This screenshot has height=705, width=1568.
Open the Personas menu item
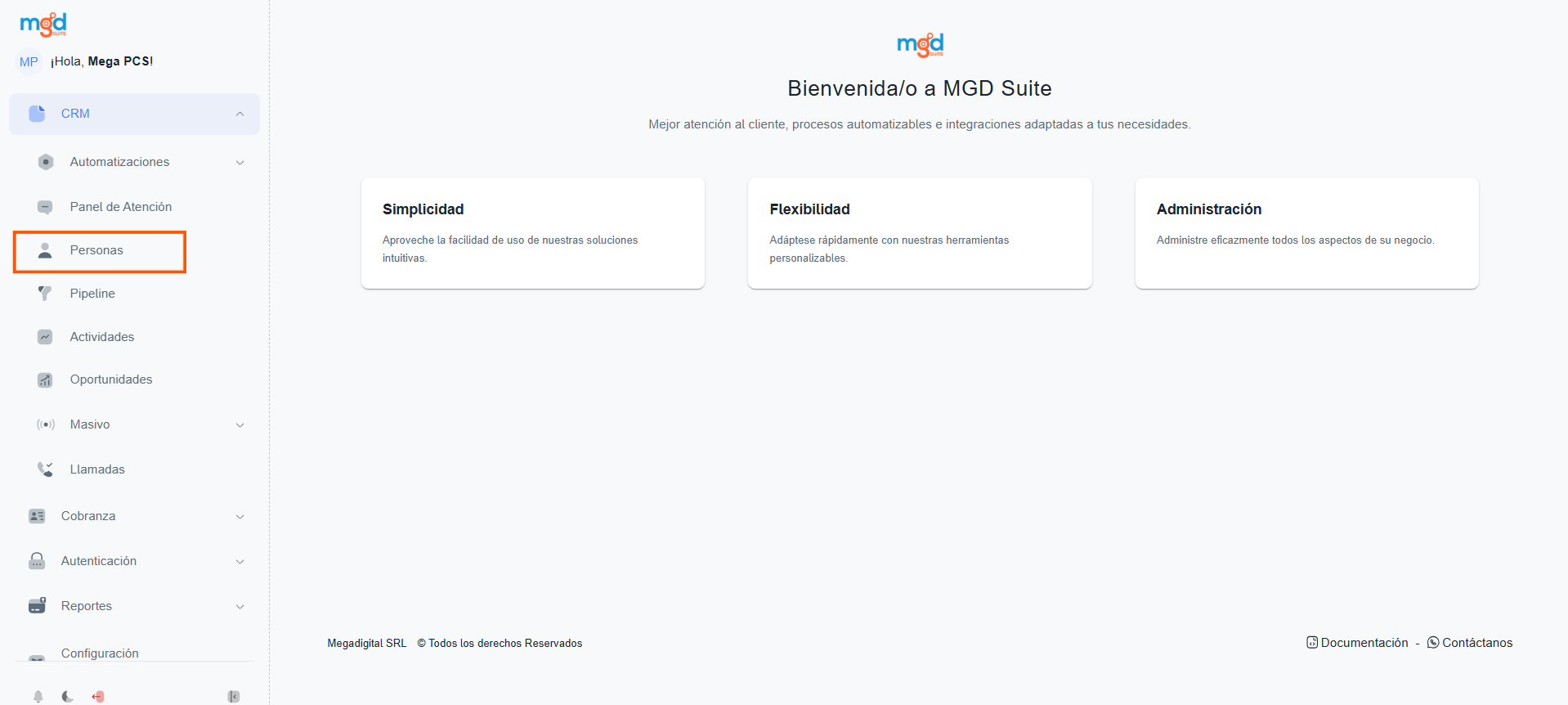click(96, 250)
